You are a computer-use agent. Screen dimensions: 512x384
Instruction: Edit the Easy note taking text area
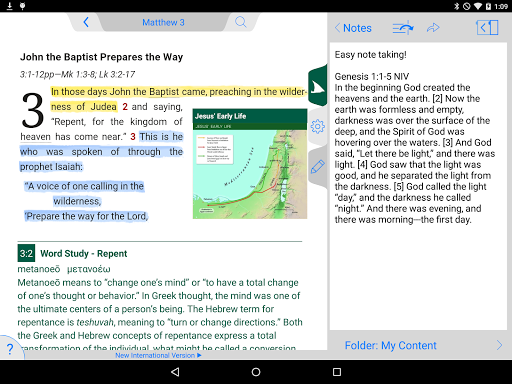click(x=418, y=186)
